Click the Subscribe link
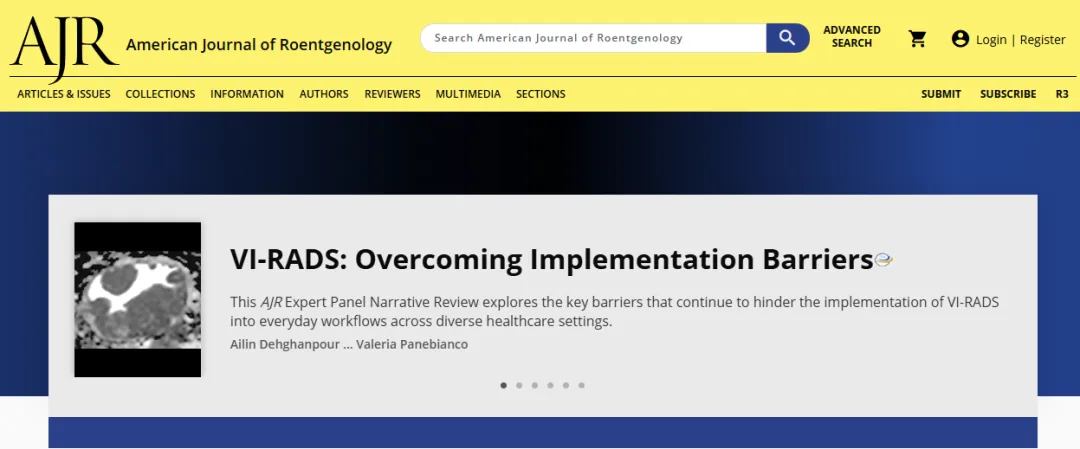1080x449 pixels. point(1008,94)
